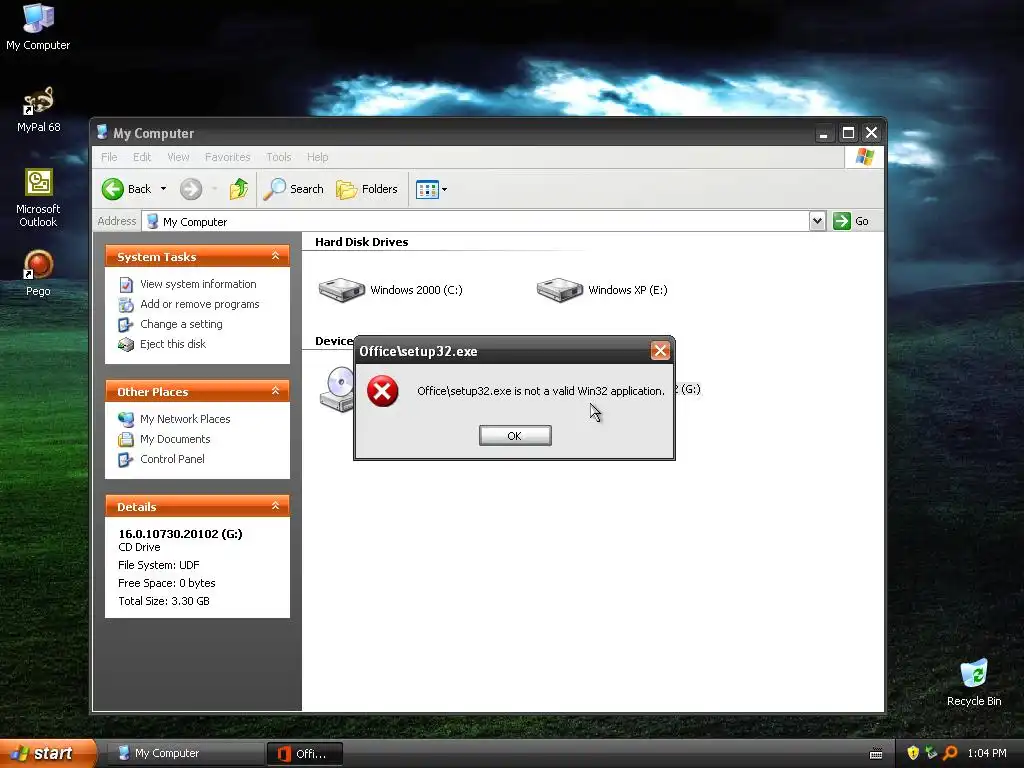
Task: Collapse the System Tasks panel
Action: [x=276, y=256]
